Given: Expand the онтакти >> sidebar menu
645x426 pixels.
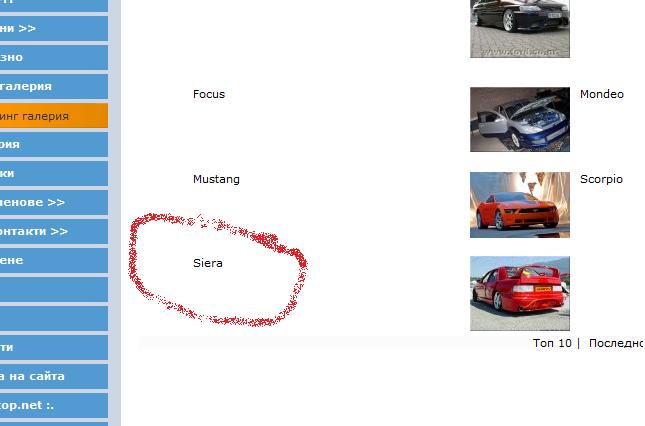Looking at the screenshot, I should (54, 232).
